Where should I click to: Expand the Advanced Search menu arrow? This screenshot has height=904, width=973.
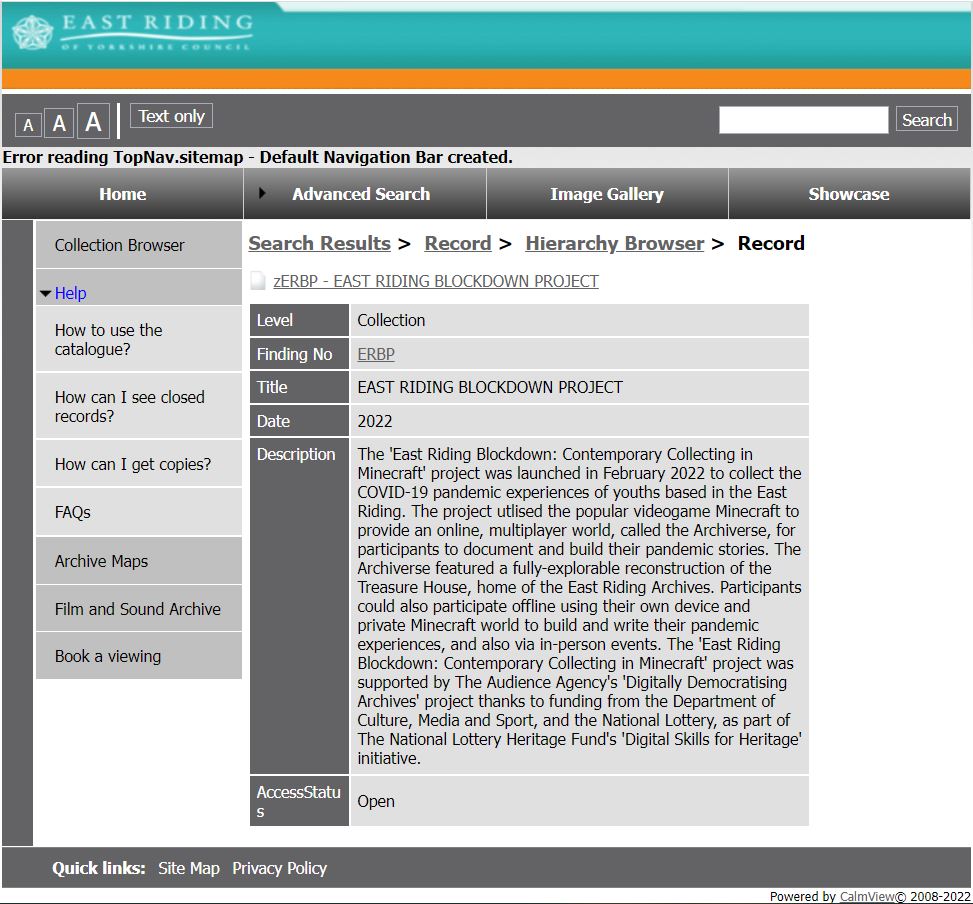pyautogui.click(x=263, y=193)
